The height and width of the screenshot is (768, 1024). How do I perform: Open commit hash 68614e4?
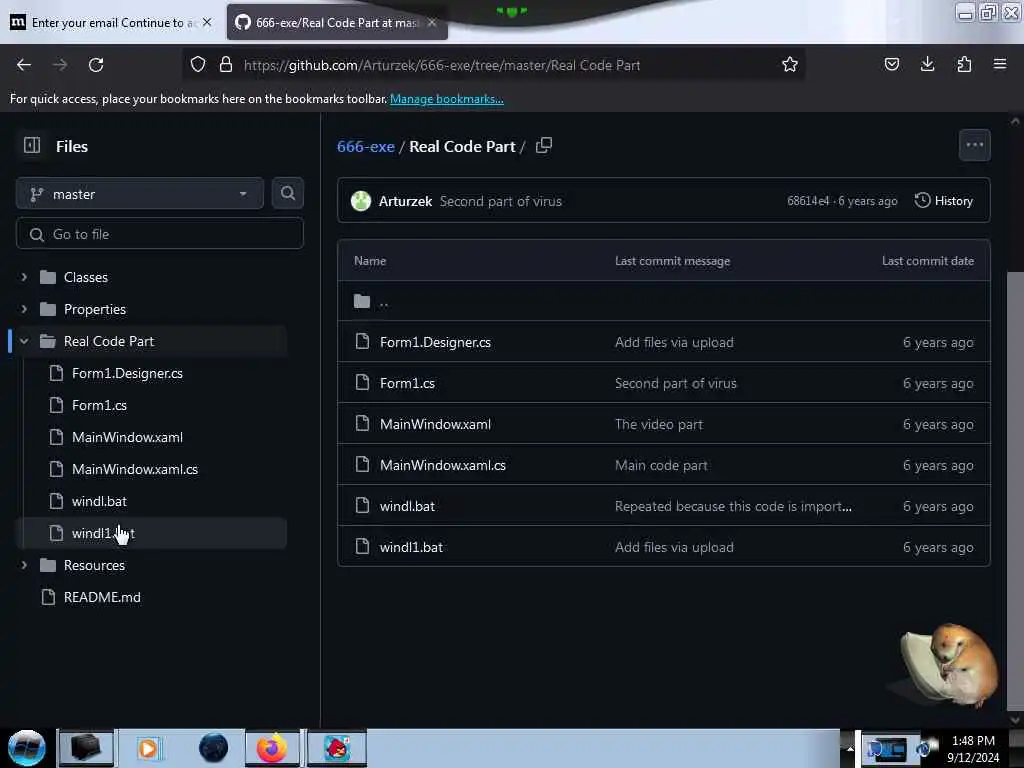[x=808, y=201]
